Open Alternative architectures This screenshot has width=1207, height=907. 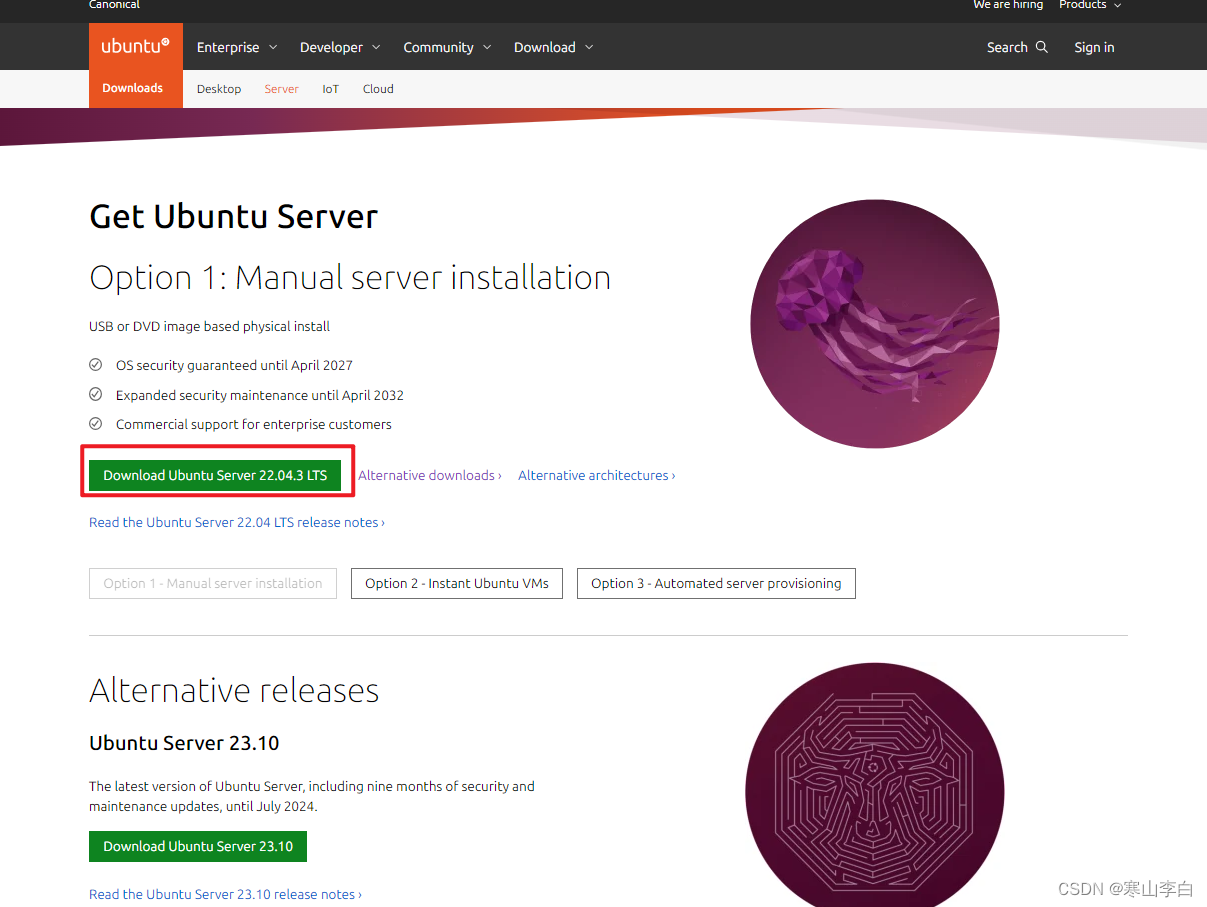[595, 474]
